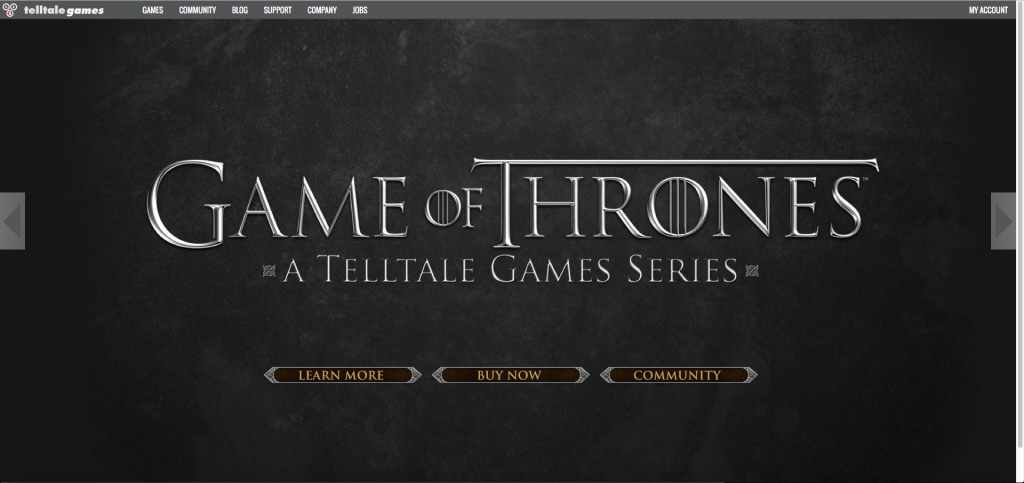The height and width of the screenshot is (483, 1024).
Task: Show next slide with right arrow
Action: [x=1003, y=221]
